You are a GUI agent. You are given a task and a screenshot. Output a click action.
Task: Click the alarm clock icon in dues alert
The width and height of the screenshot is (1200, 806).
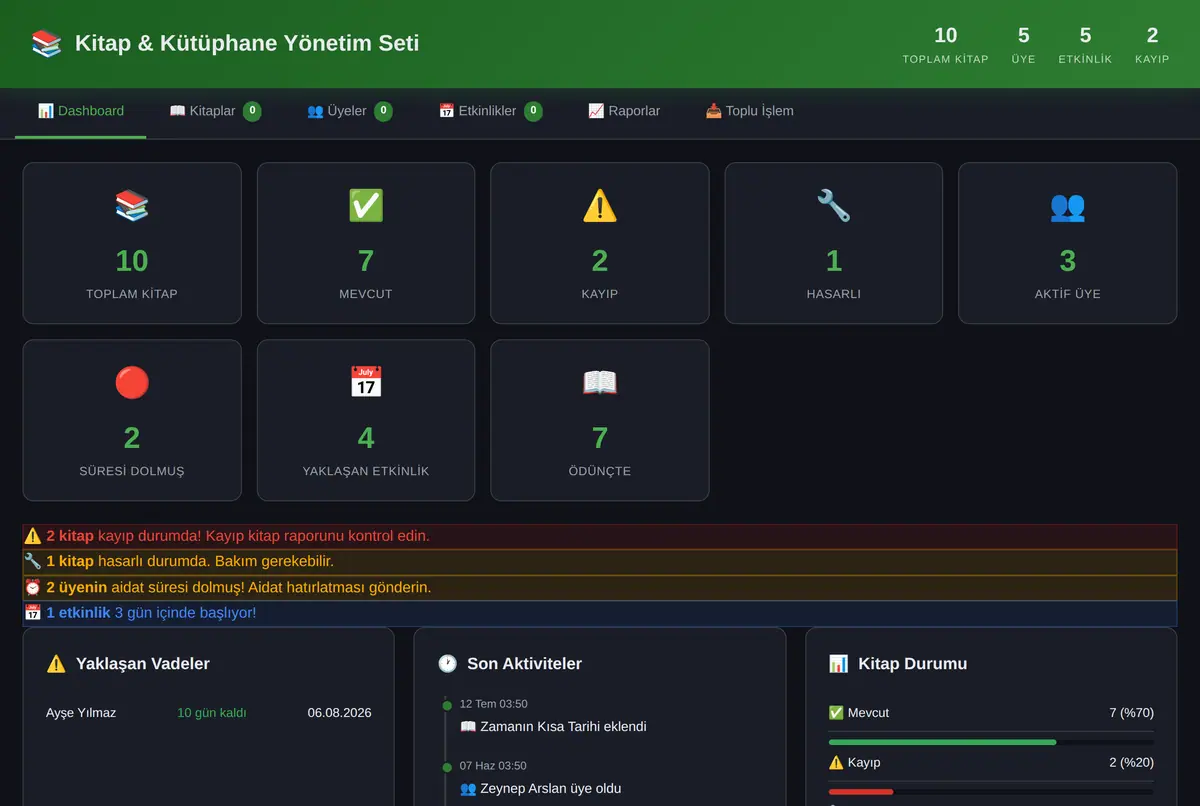(33, 588)
